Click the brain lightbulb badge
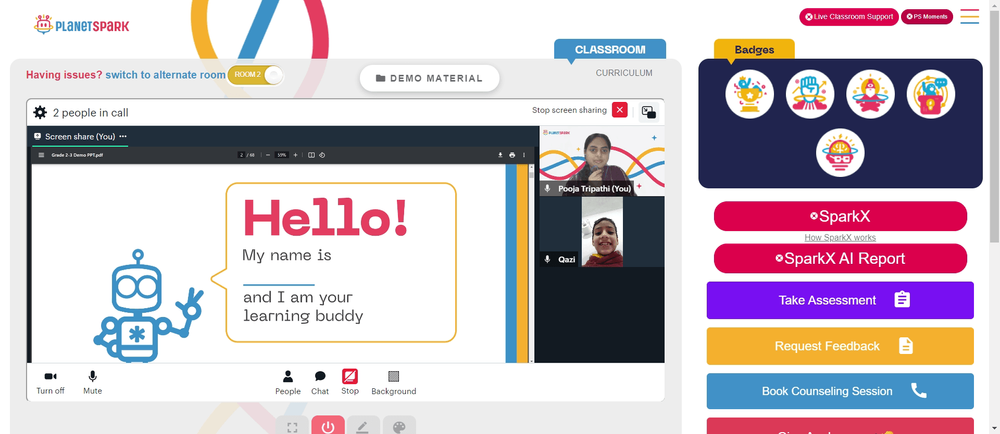The width and height of the screenshot is (1000, 434). pyautogui.click(x=840, y=152)
